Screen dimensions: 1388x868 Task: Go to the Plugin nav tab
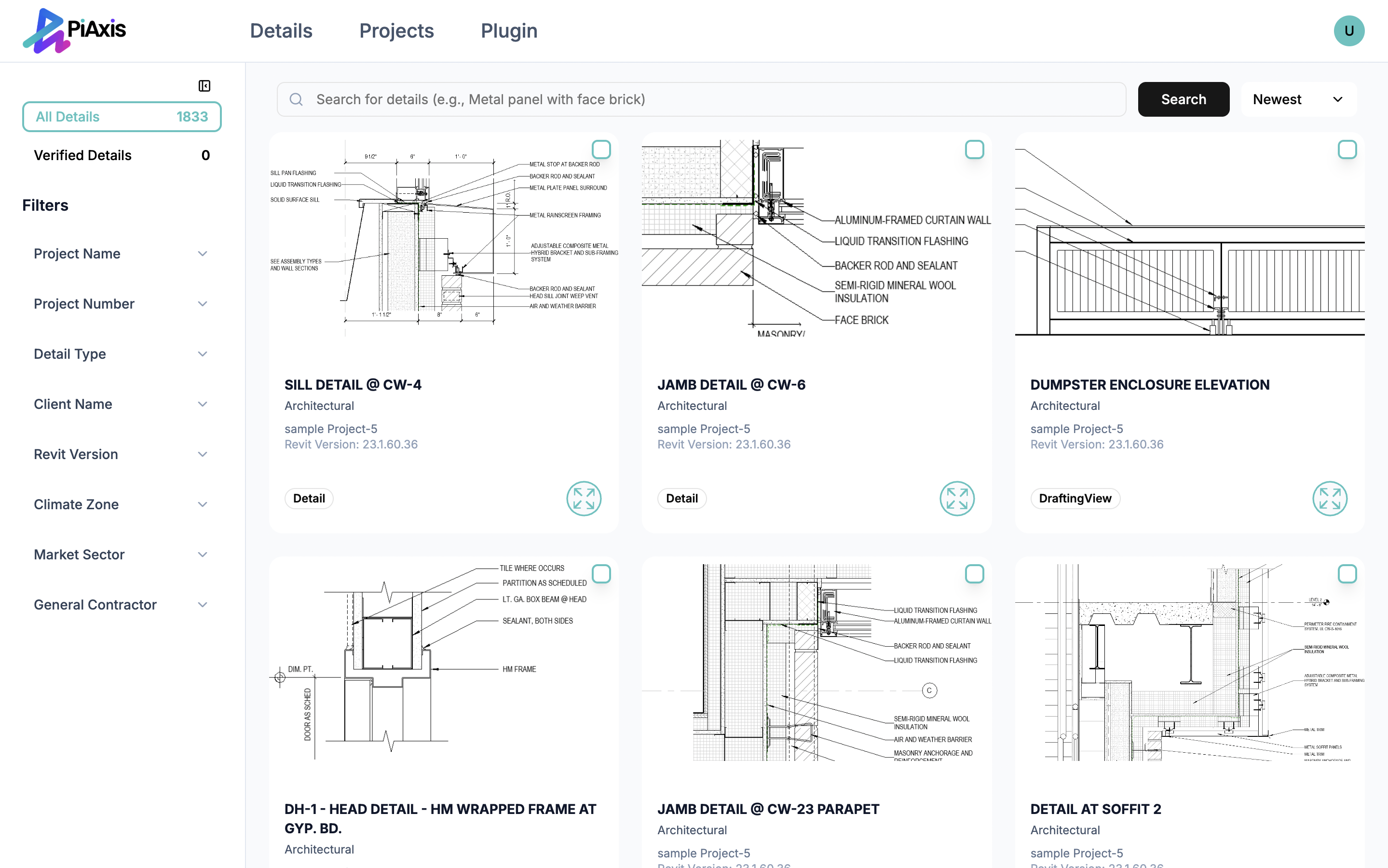509,30
